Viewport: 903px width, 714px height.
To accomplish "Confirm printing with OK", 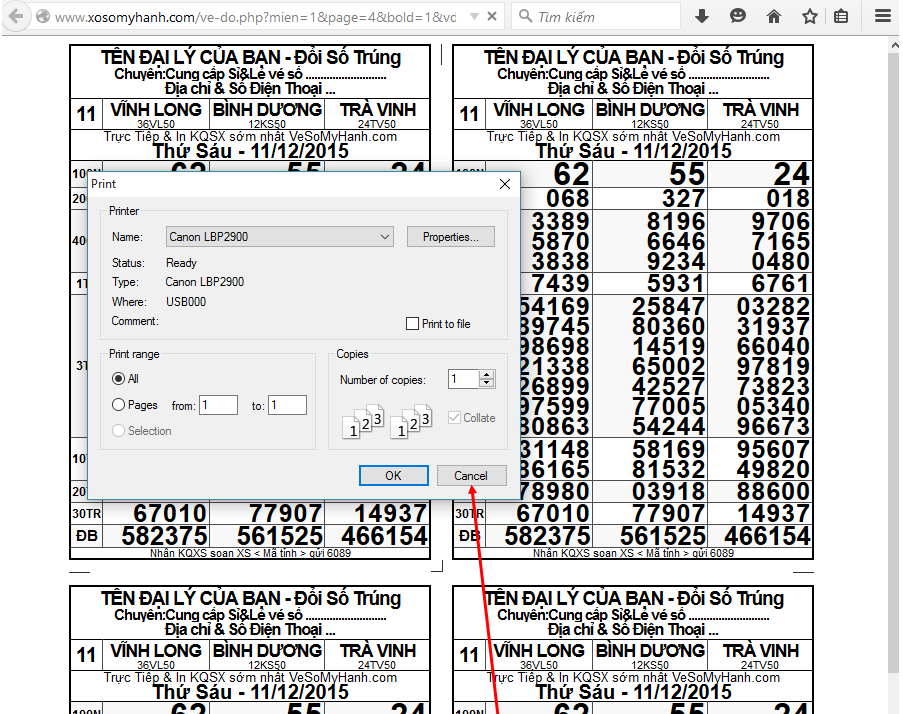I will pos(393,476).
